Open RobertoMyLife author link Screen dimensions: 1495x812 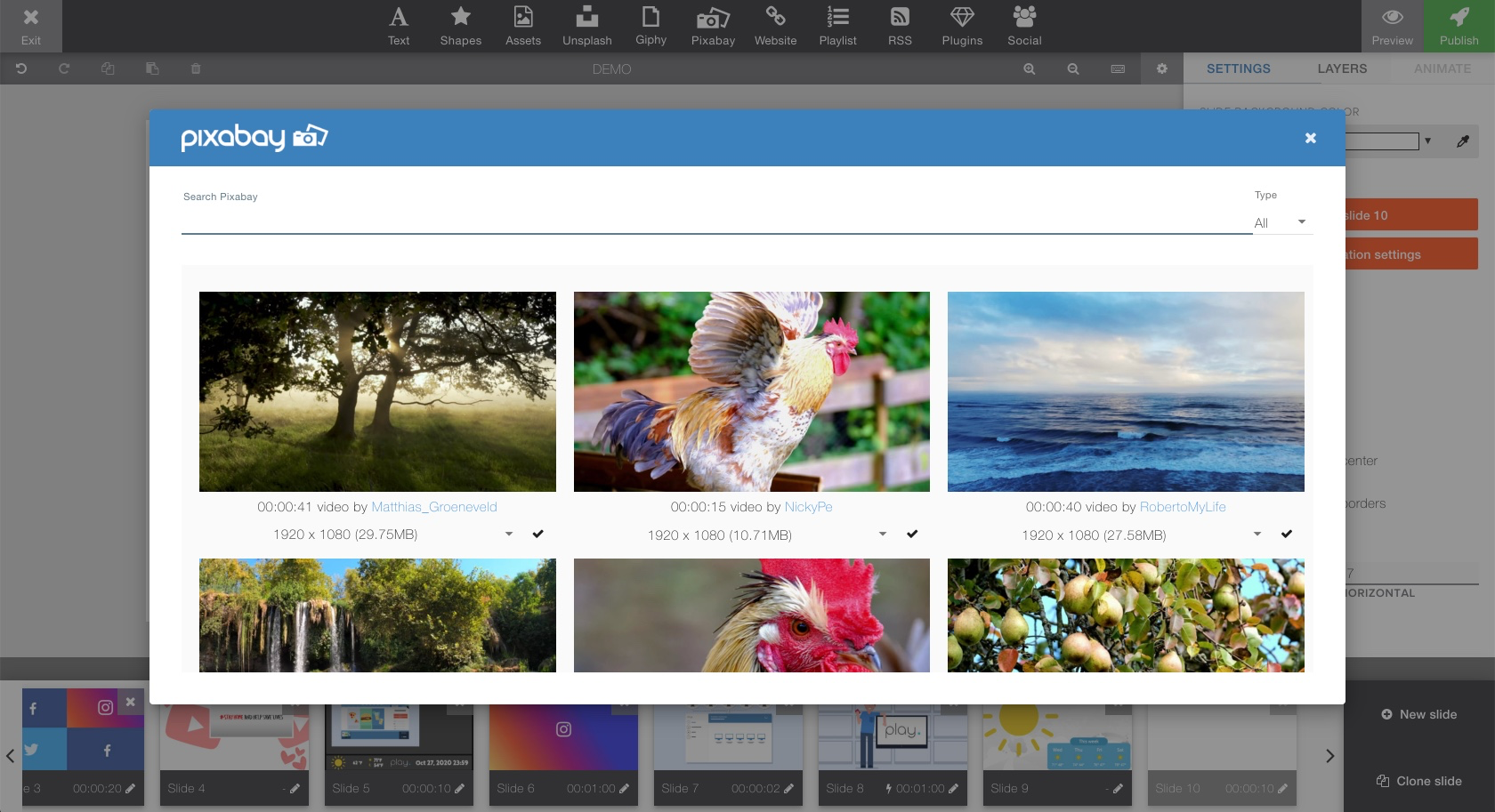[x=1183, y=507]
